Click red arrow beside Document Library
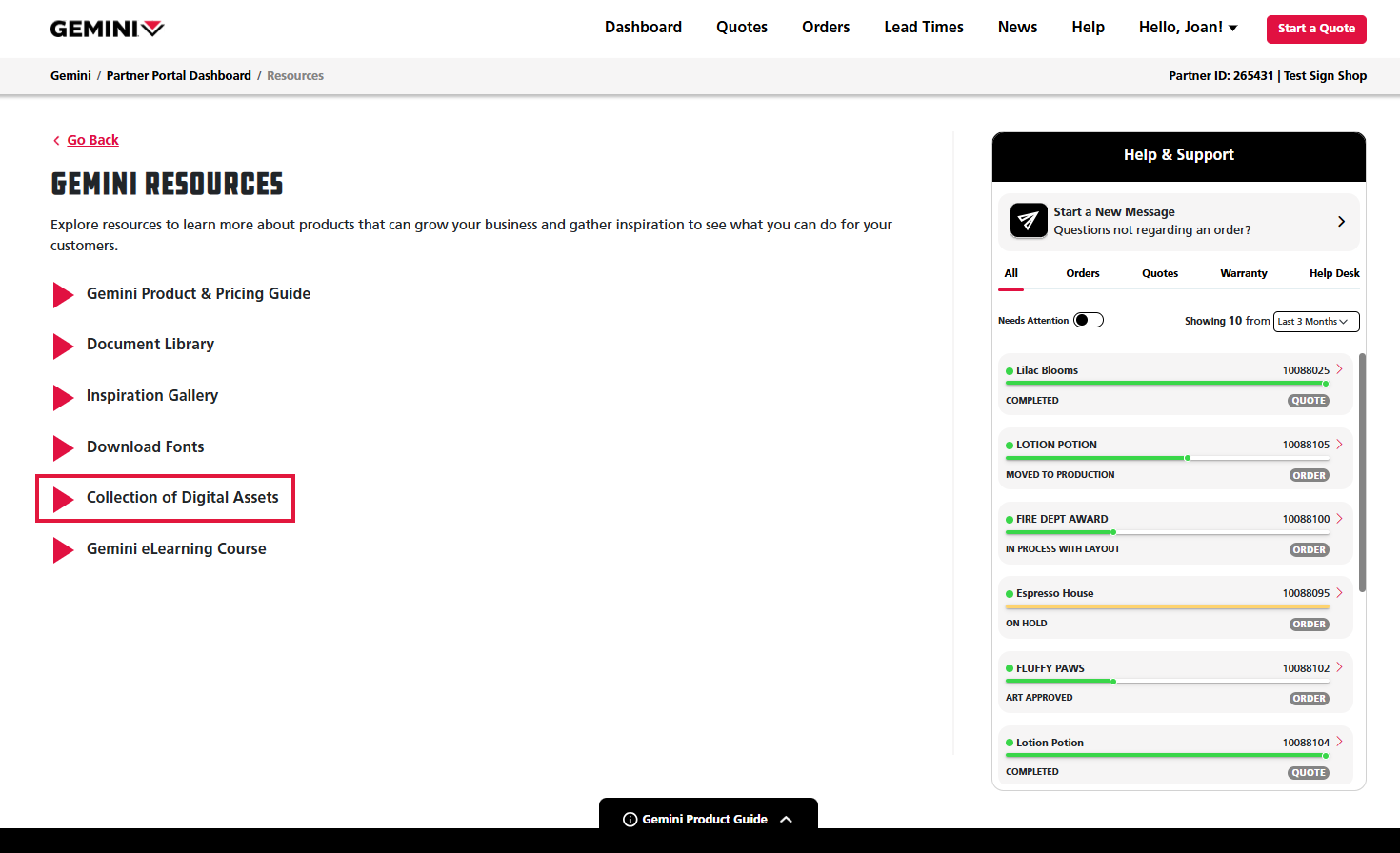The width and height of the screenshot is (1400, 853). point(63,346)
